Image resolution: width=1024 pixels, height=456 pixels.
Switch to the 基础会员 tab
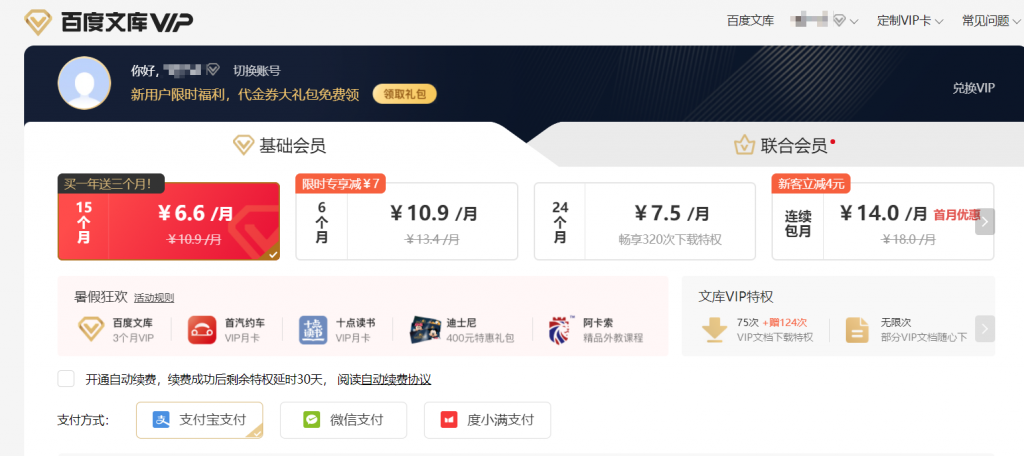click(280, 146)
